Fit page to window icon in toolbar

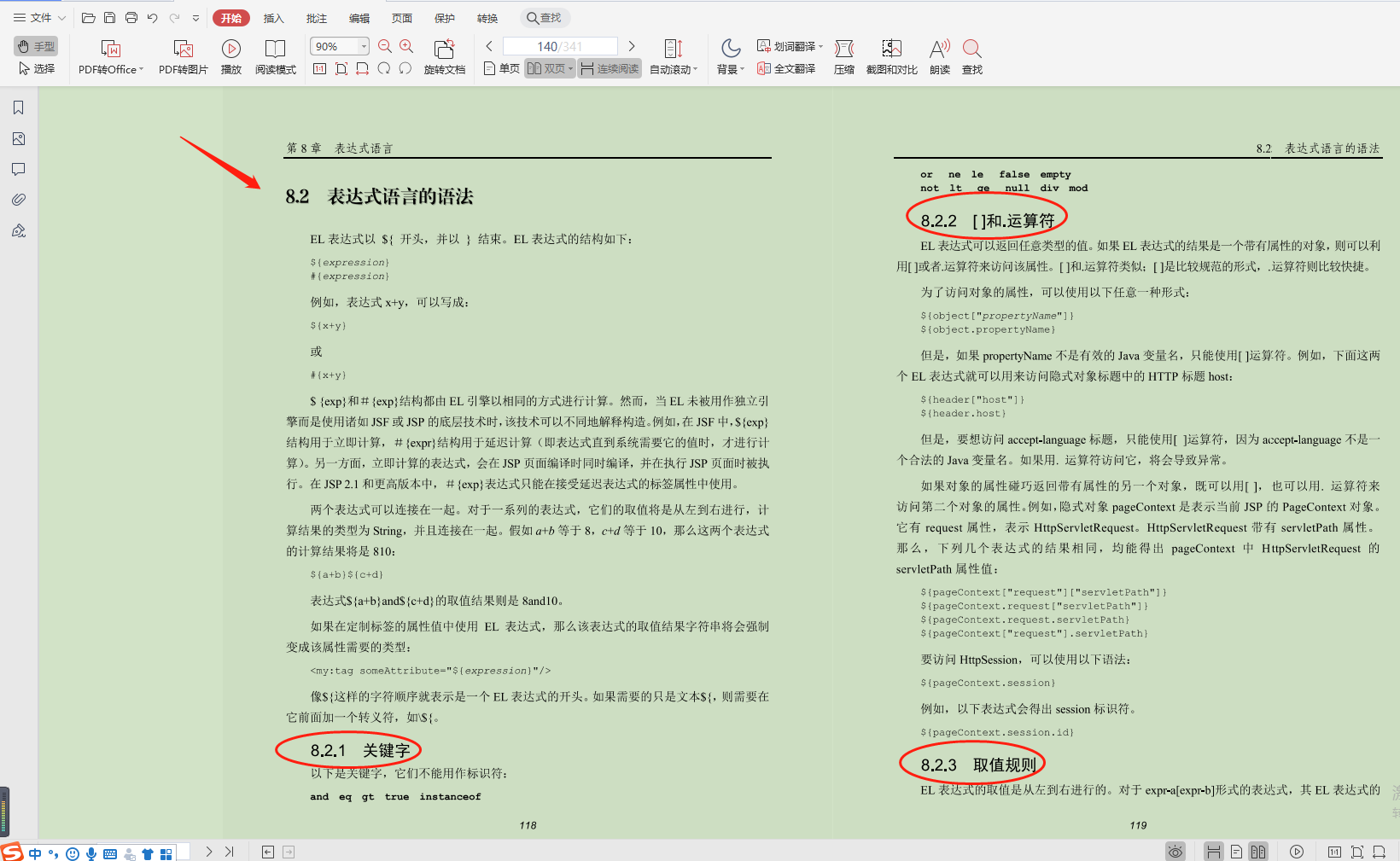pyautogui.click(x=341, y=68)
